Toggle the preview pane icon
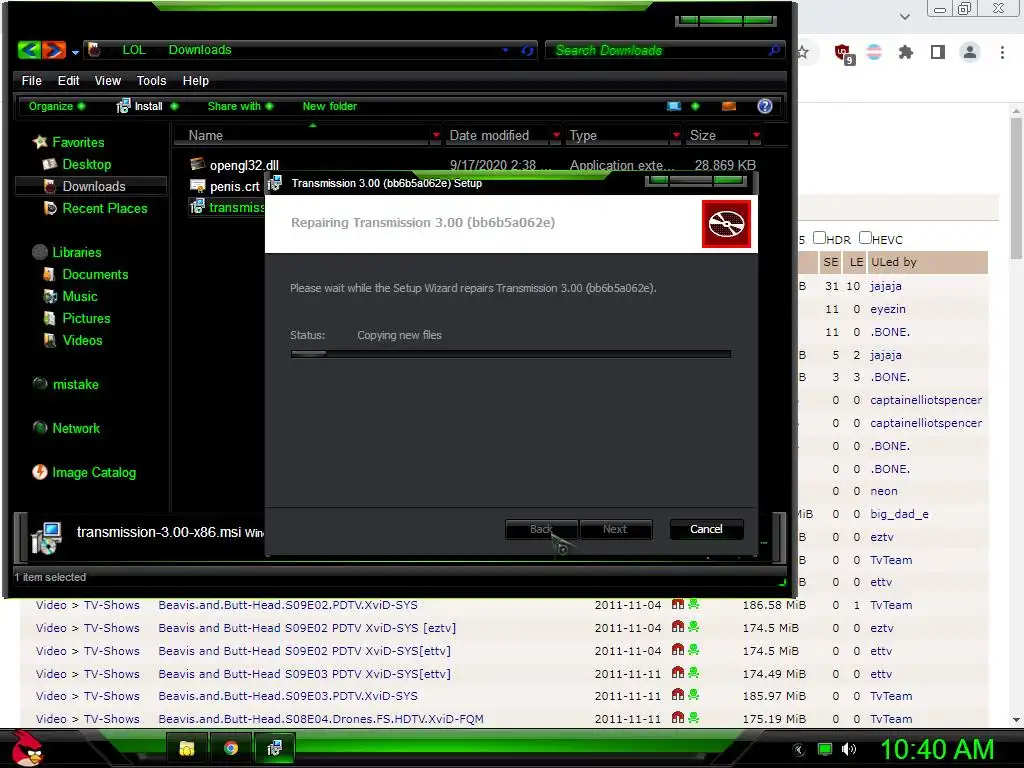1024x768 pixels. (x=729, y=106)
